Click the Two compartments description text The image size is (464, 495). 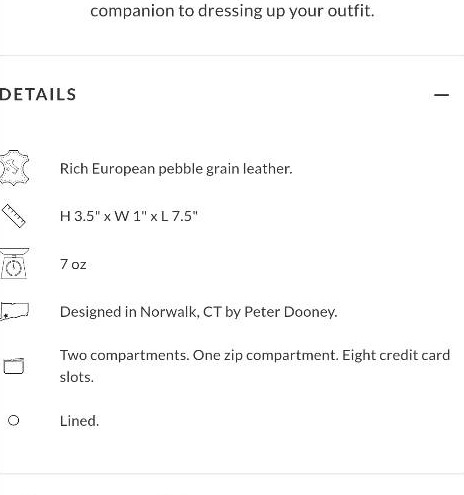255,366
